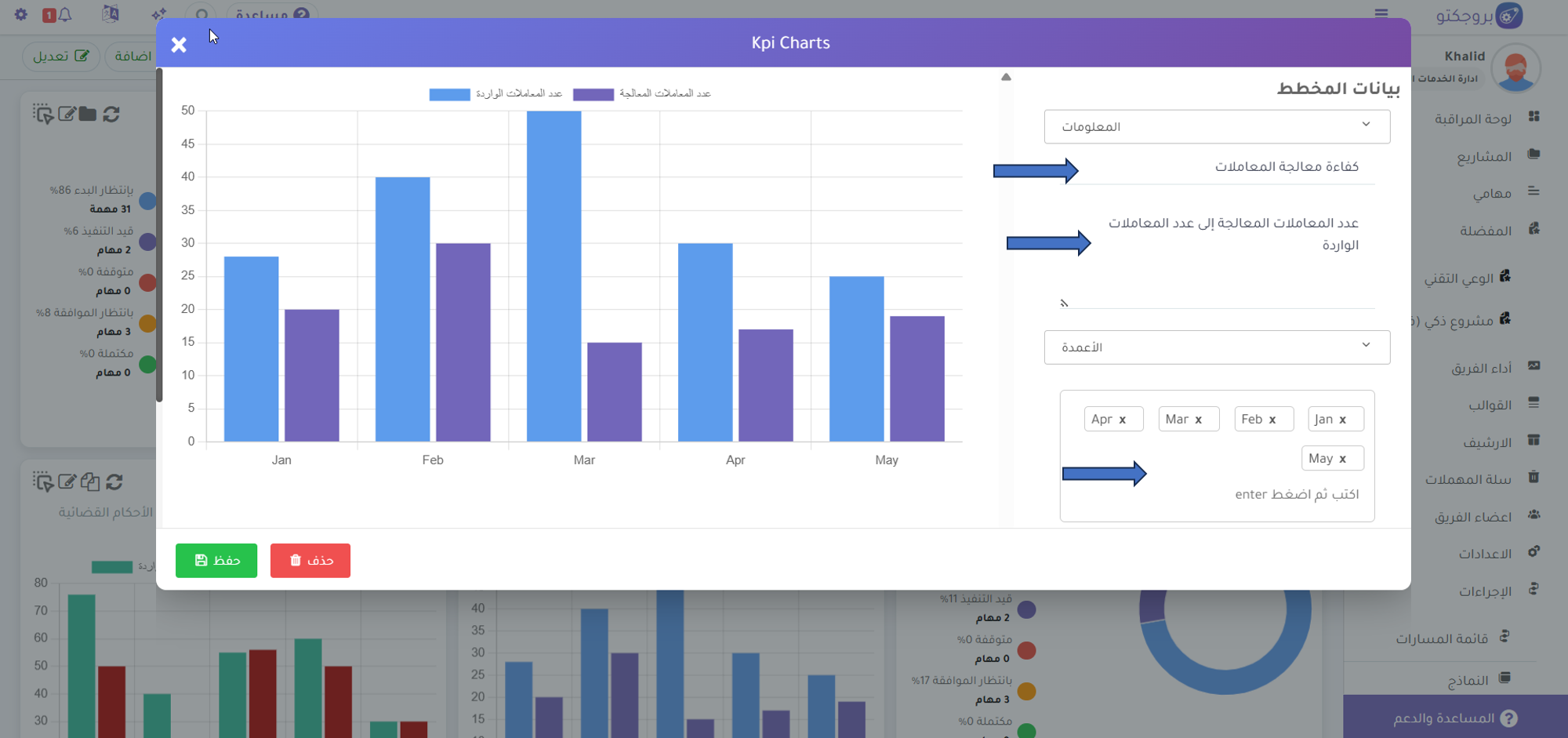Click the green حفظ save button
Viewport: 1568px width, 738px height.
point(216,561)
